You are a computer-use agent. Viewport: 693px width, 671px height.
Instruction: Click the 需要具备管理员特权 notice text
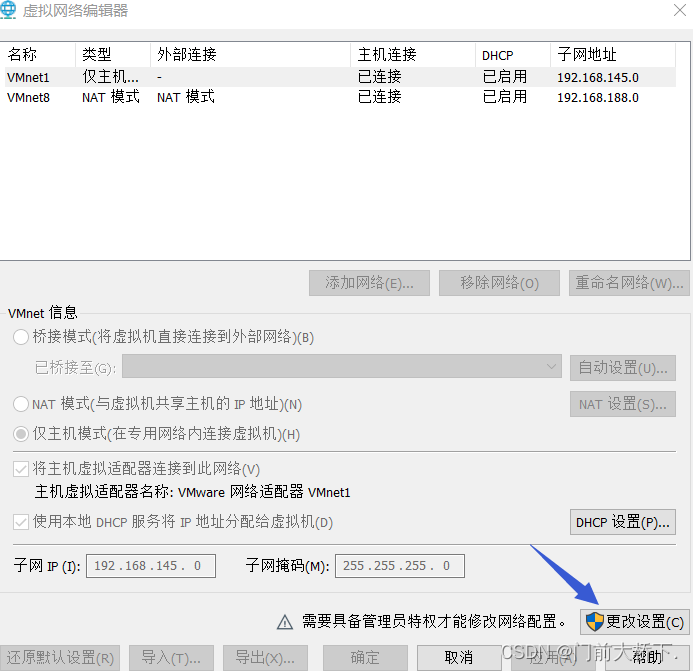(x=434, y=621)
